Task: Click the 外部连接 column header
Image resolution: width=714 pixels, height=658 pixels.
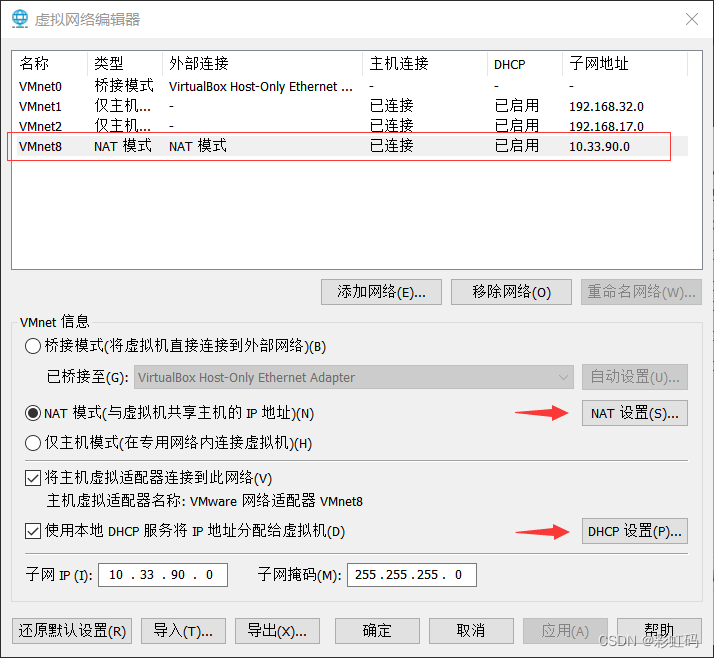Action: [x=263, y=64]
